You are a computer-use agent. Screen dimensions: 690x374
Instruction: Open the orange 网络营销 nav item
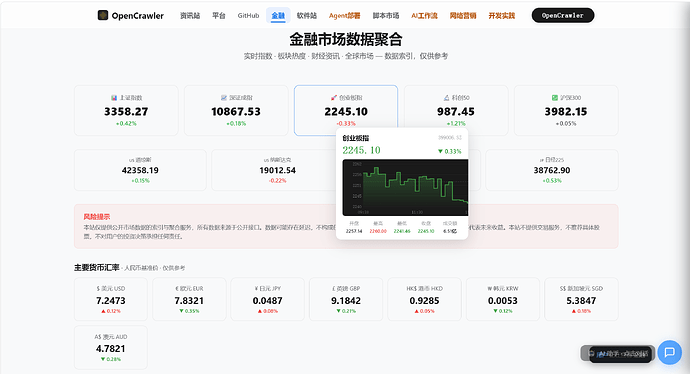pyautogui.click(x=463, y=15)
